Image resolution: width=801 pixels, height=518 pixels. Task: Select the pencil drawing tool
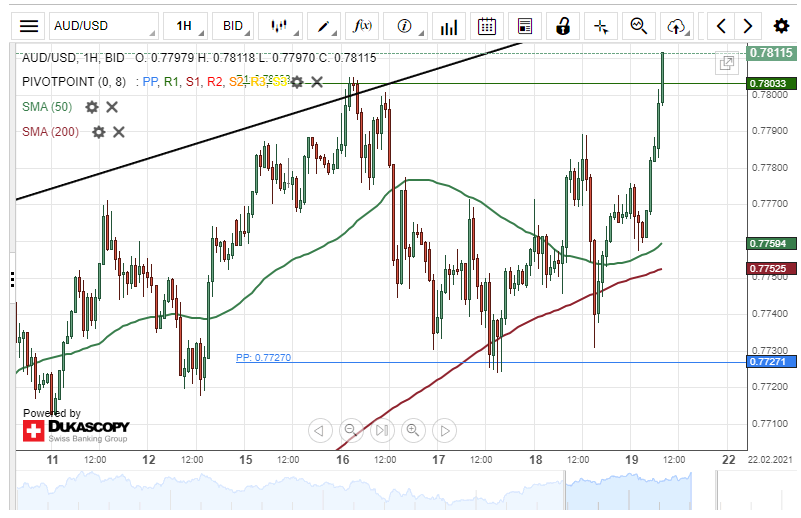[324, 26]
